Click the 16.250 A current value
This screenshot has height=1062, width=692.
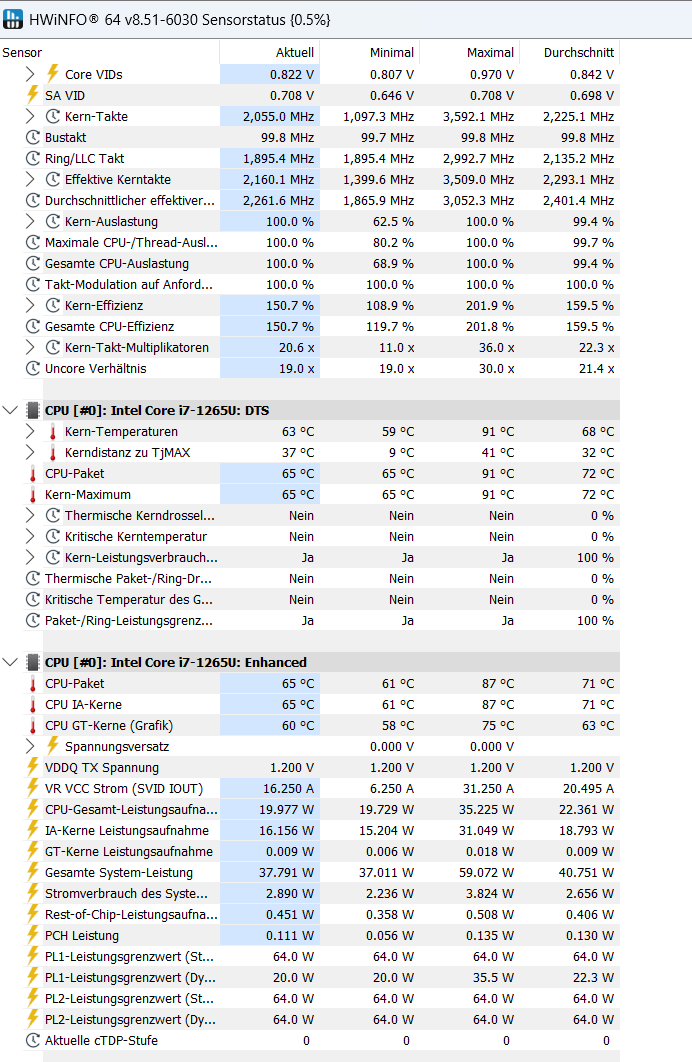288,788
